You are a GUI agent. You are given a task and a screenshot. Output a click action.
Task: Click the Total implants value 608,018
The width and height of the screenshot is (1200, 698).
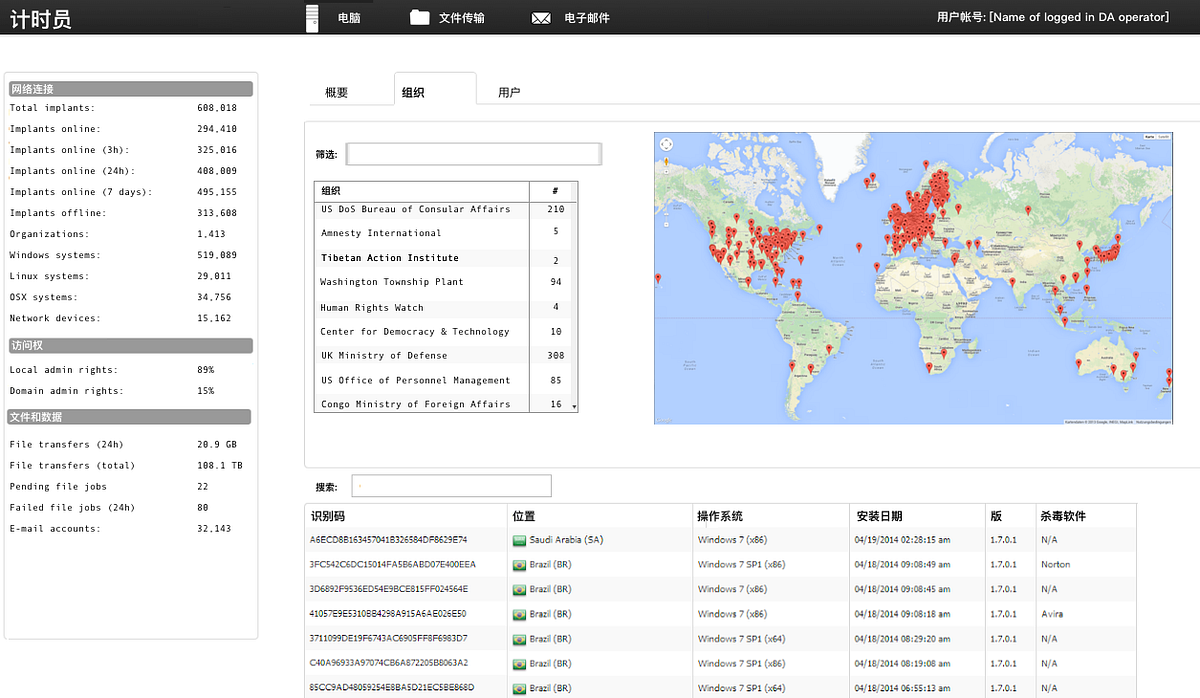click(217, 108)
